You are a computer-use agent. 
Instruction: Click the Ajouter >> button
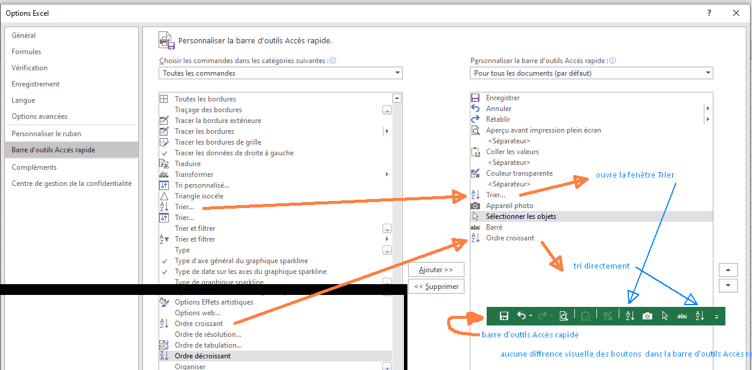(x=436, y=270)
